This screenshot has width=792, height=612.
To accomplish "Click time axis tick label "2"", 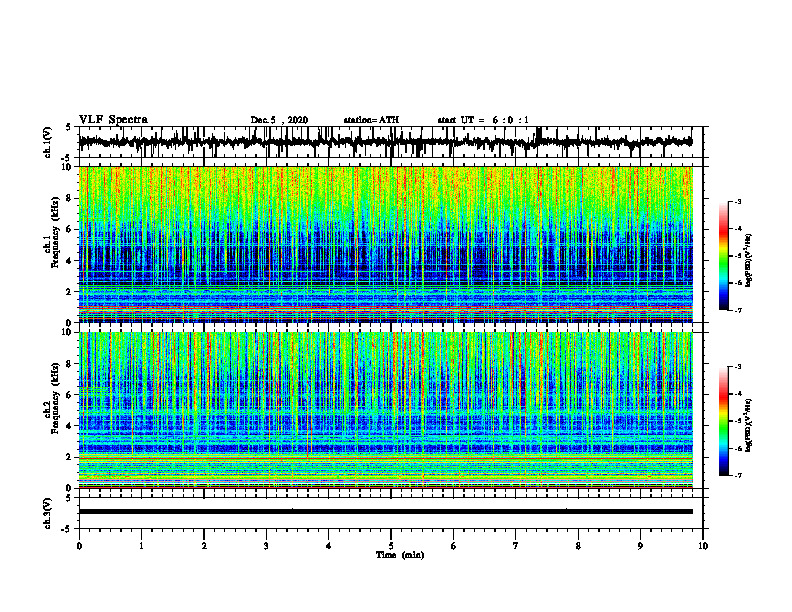I will click(x=204, y=546).
